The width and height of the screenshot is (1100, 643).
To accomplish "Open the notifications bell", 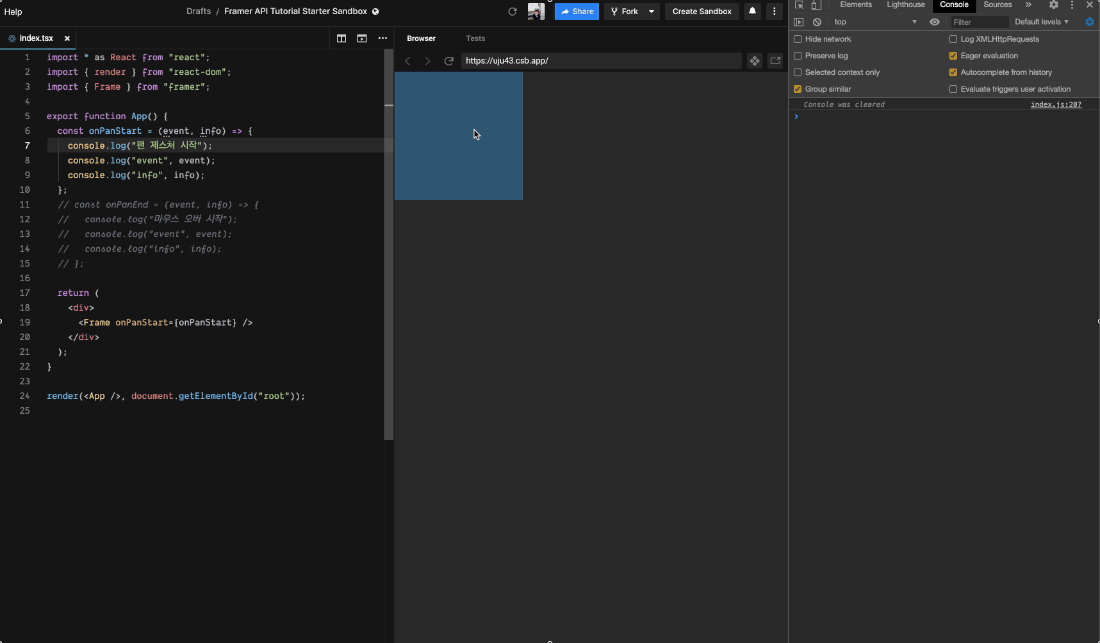I will 752,11.
